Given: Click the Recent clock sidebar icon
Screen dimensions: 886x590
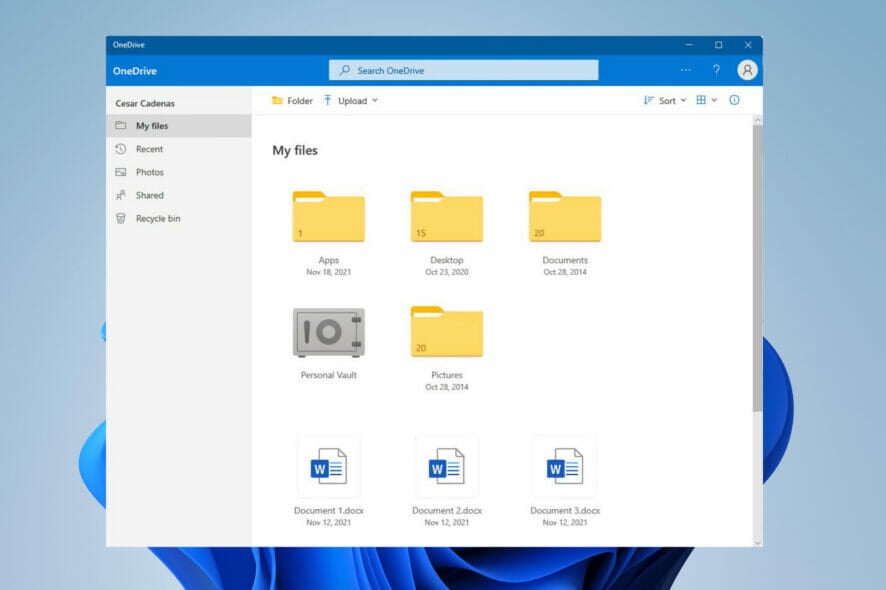Looking at the screenshot, I should 120,149.
